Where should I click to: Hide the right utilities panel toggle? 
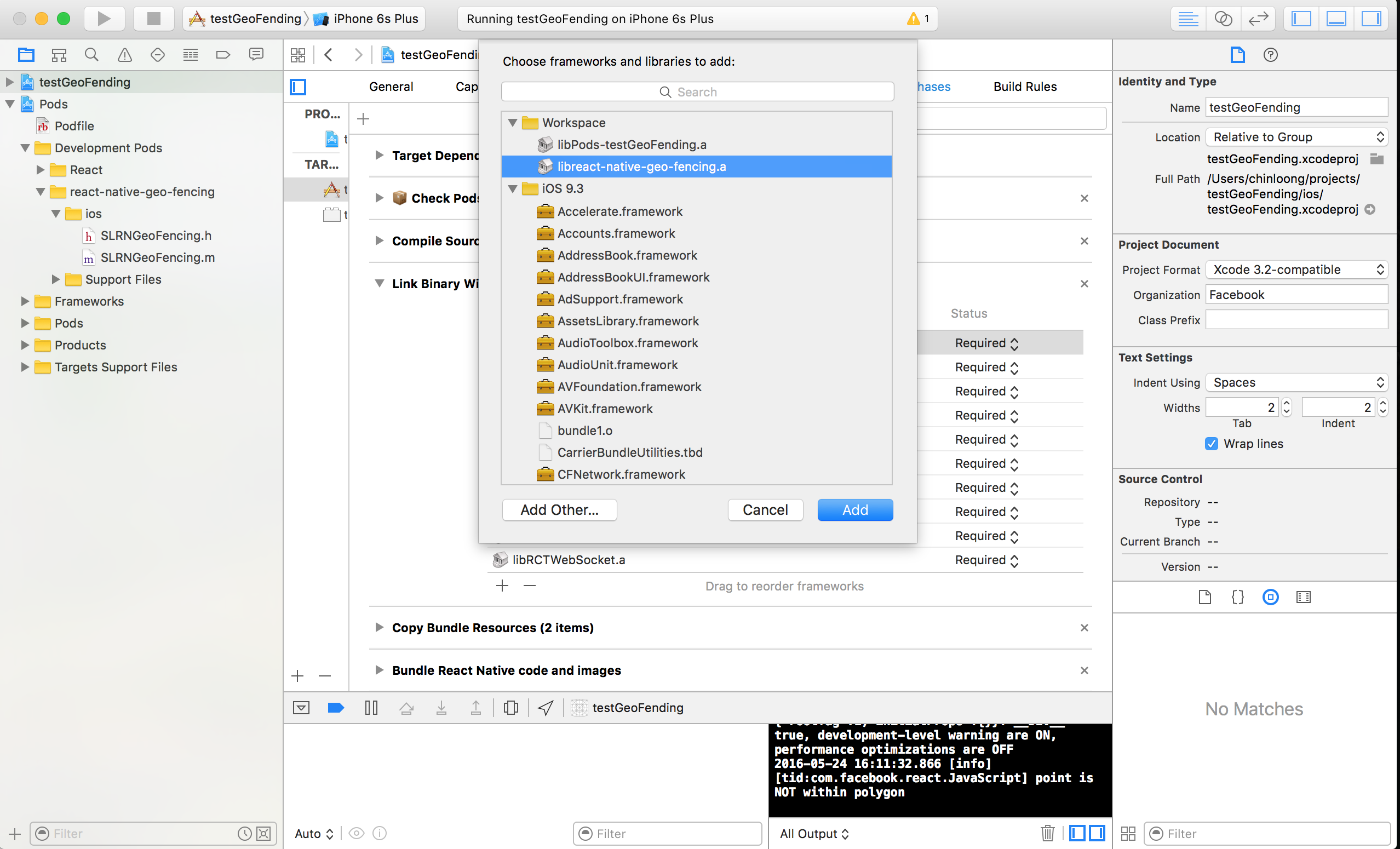point(1371,18)
